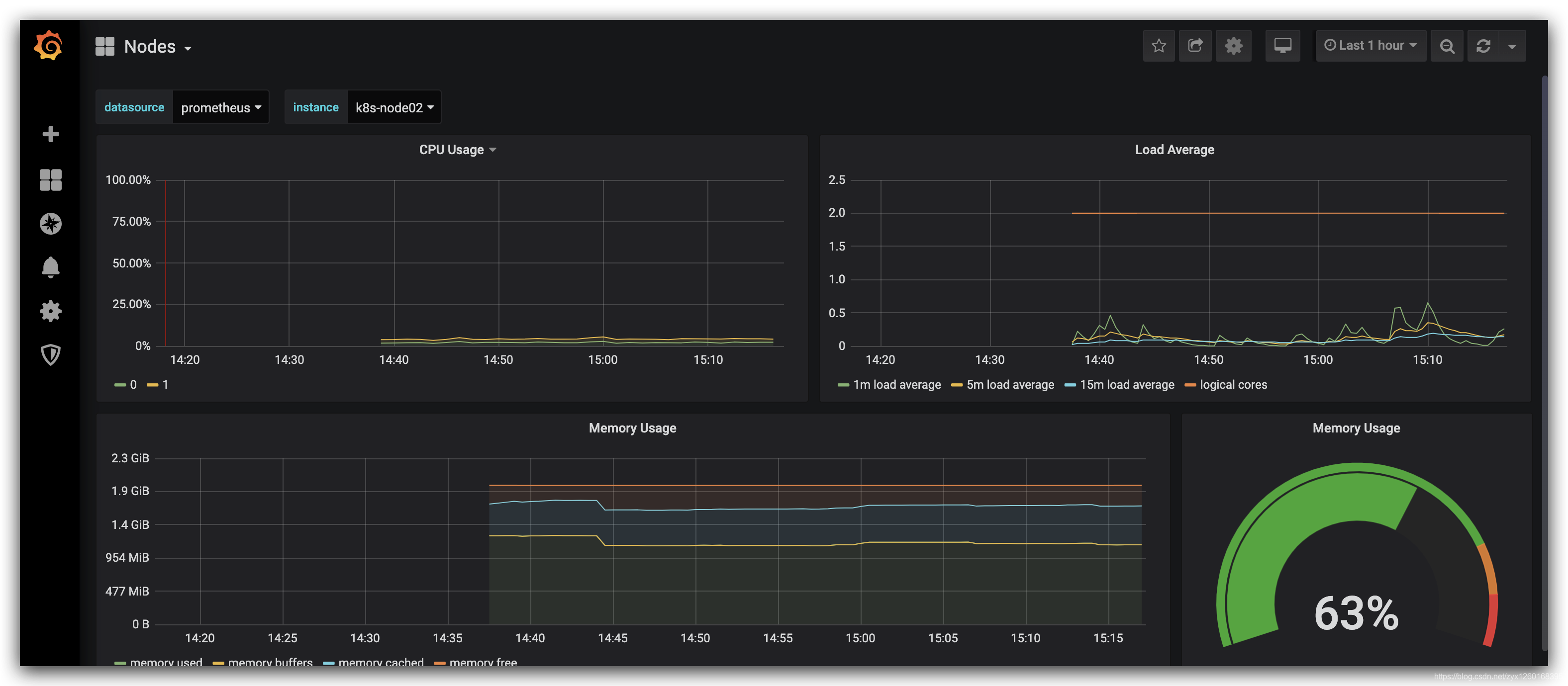
Task: Zoom out the time range
Action: coord(1447,46)
